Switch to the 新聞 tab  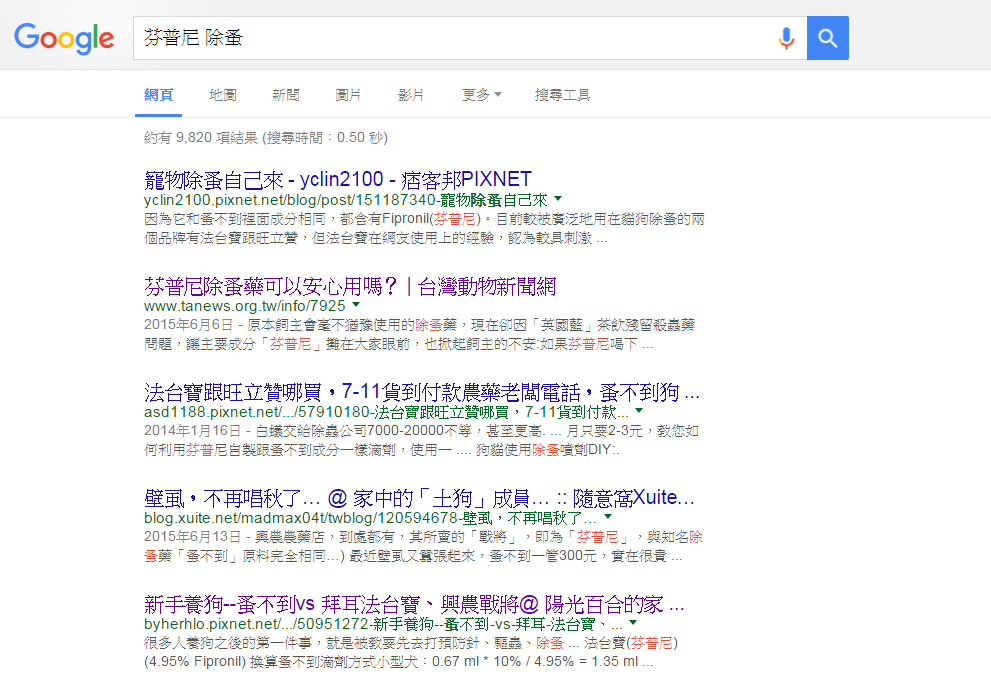(285, 95)
